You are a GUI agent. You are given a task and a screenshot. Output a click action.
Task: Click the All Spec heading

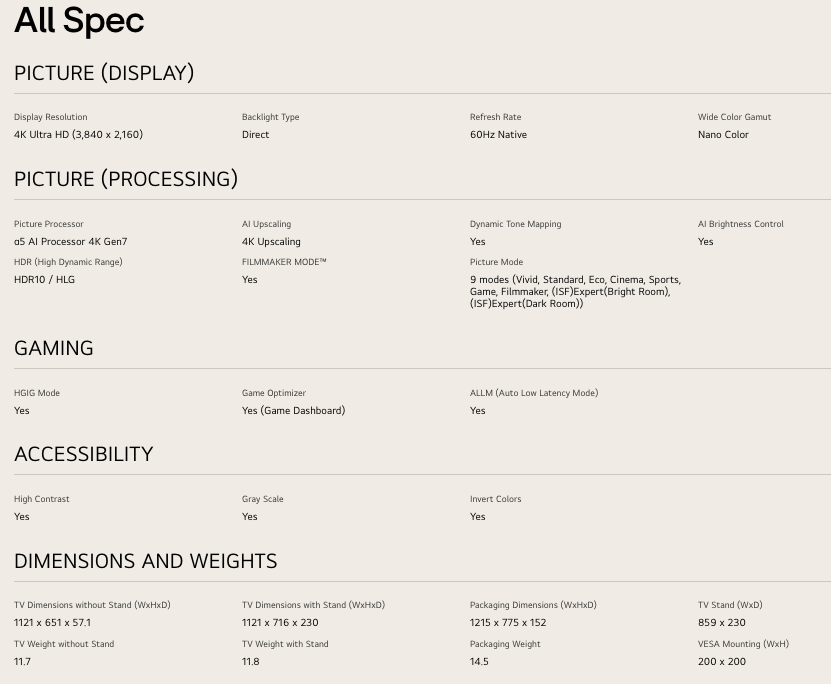point(79,21)
